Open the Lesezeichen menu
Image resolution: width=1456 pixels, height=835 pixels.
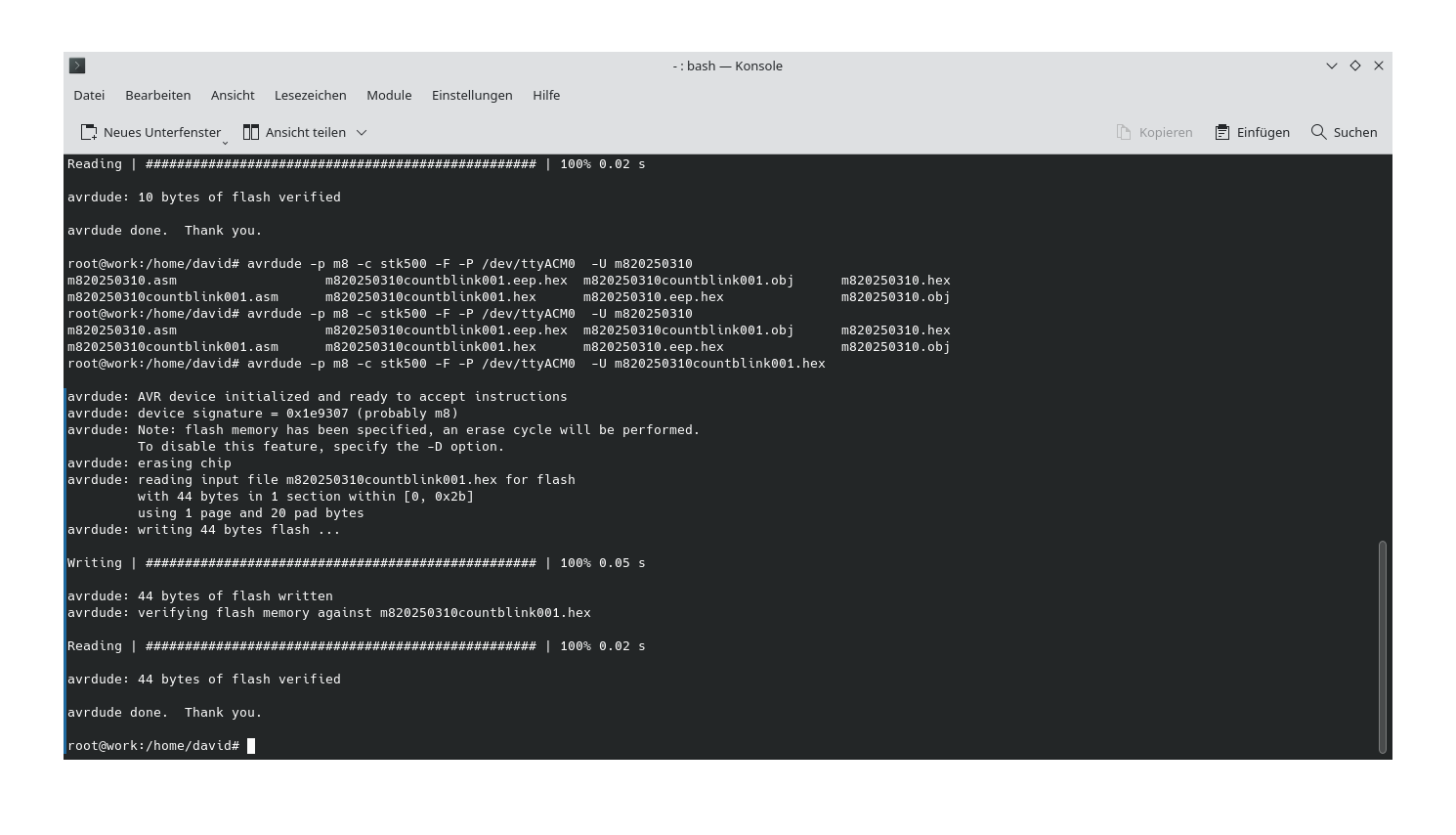pyautogui.click(x=310, y=95)
